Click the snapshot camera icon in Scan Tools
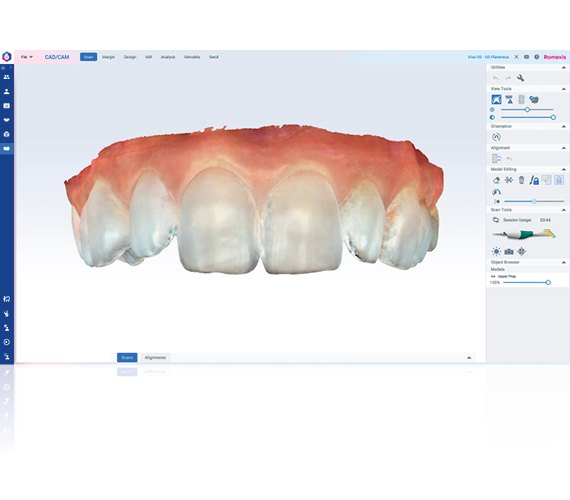Image resolution: width=570 pixels, height=500 pixels. click(x=509, y=251)
